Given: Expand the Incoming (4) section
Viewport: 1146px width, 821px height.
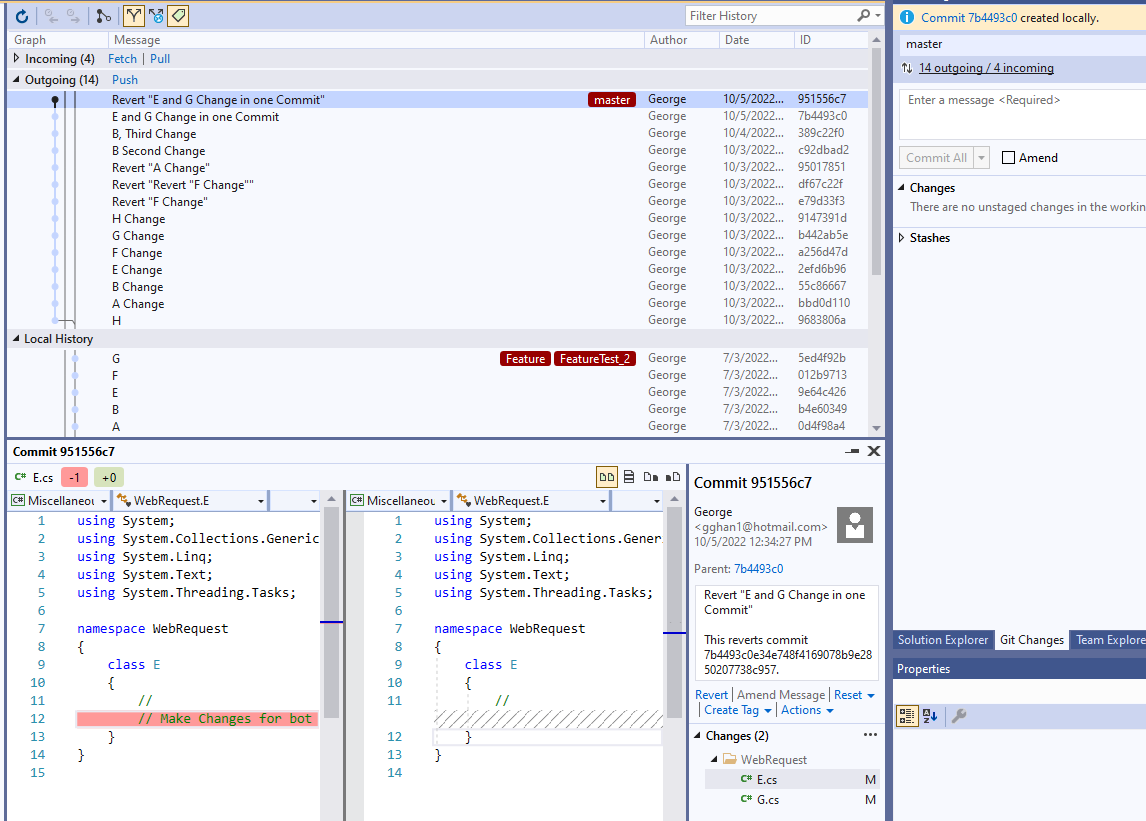Looking at the screenshot, I should click(17, 59).
